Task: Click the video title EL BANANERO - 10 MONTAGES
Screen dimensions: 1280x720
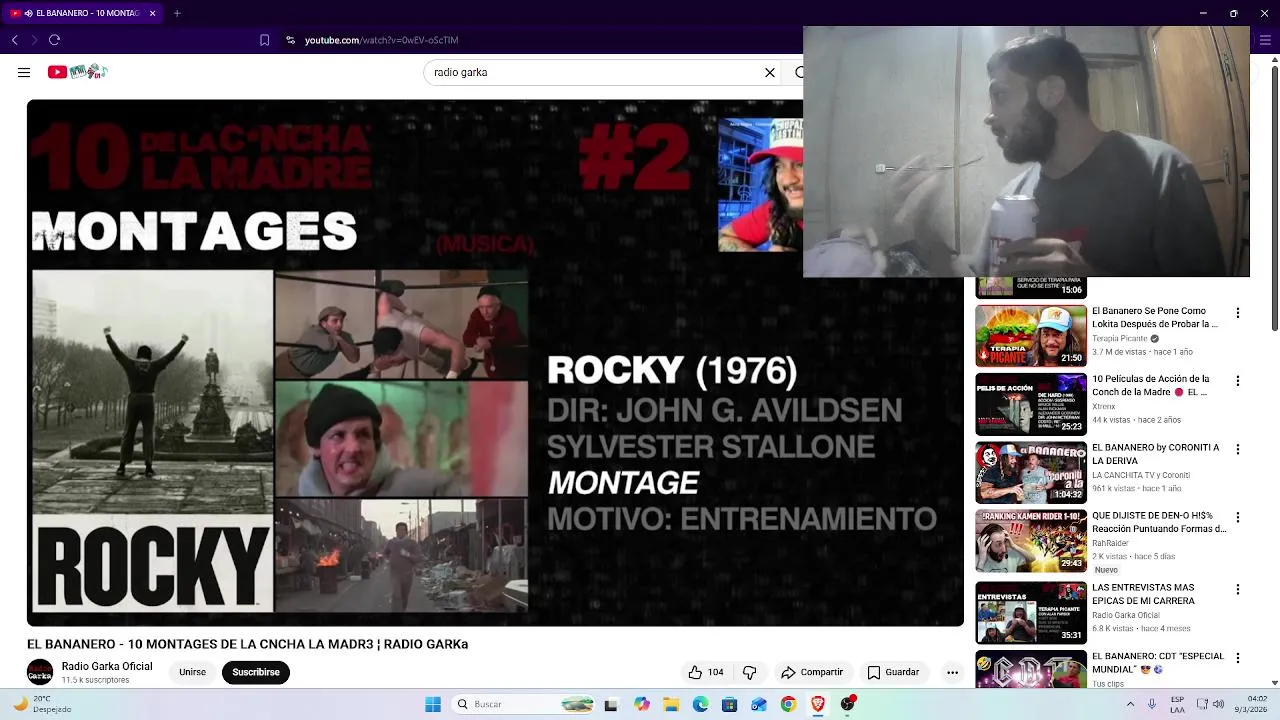Action: tap(247, 644)
